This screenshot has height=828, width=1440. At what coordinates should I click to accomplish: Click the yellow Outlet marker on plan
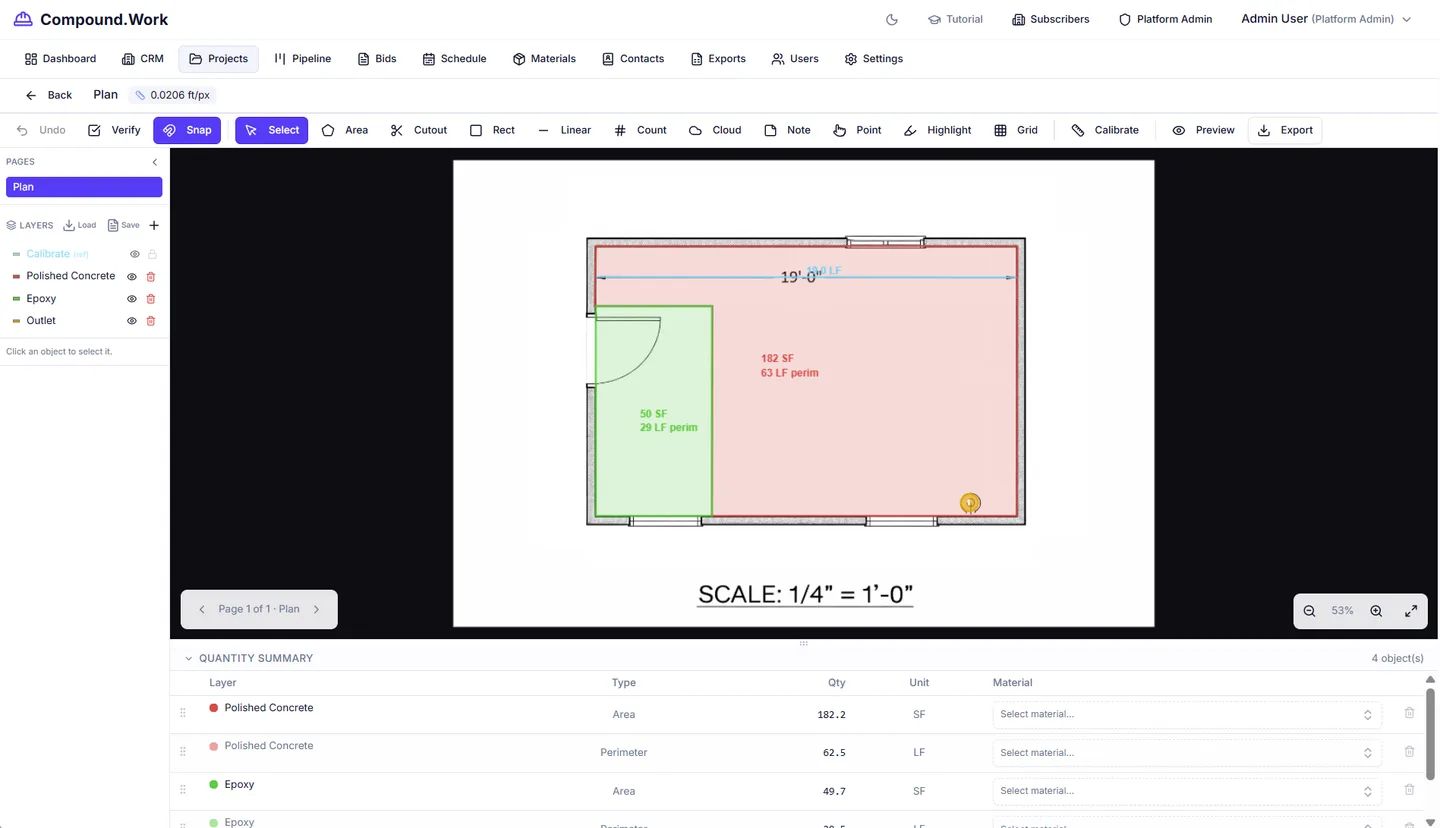coord(969,503)
